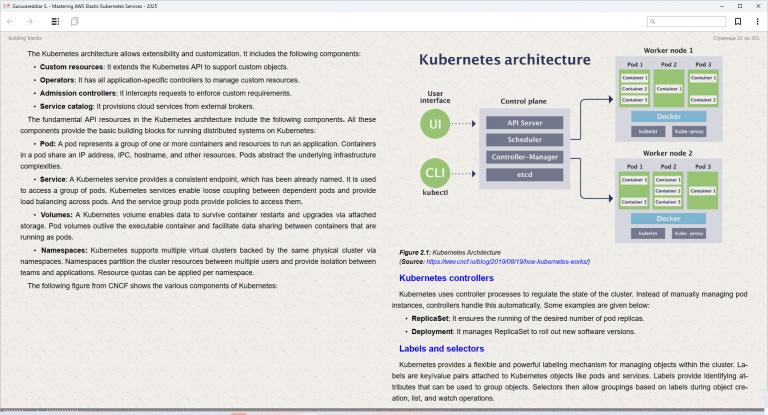Screen dimensions: 768x415
Task: Click the bold 'Volumes:' term
Action: click(x=56, y=215)
